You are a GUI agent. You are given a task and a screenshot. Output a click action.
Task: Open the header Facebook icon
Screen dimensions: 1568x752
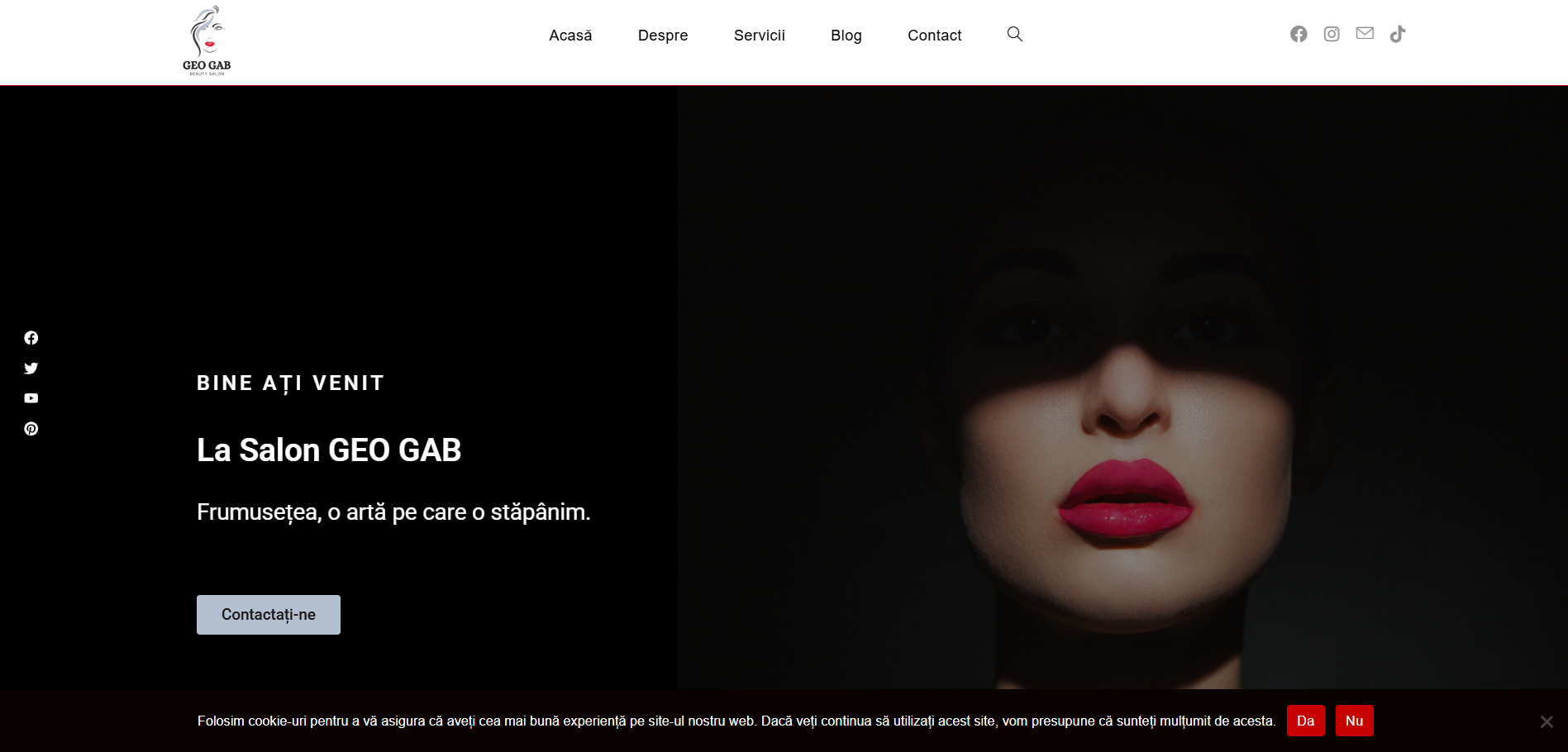pyautogui.click(x=1299, y=34)
